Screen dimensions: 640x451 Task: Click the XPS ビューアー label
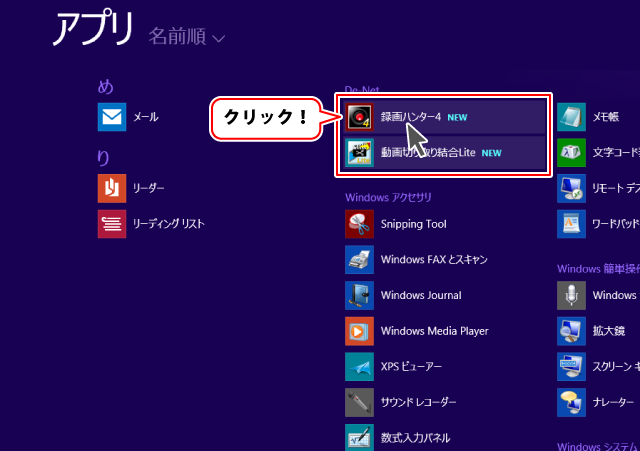point(411,367)
